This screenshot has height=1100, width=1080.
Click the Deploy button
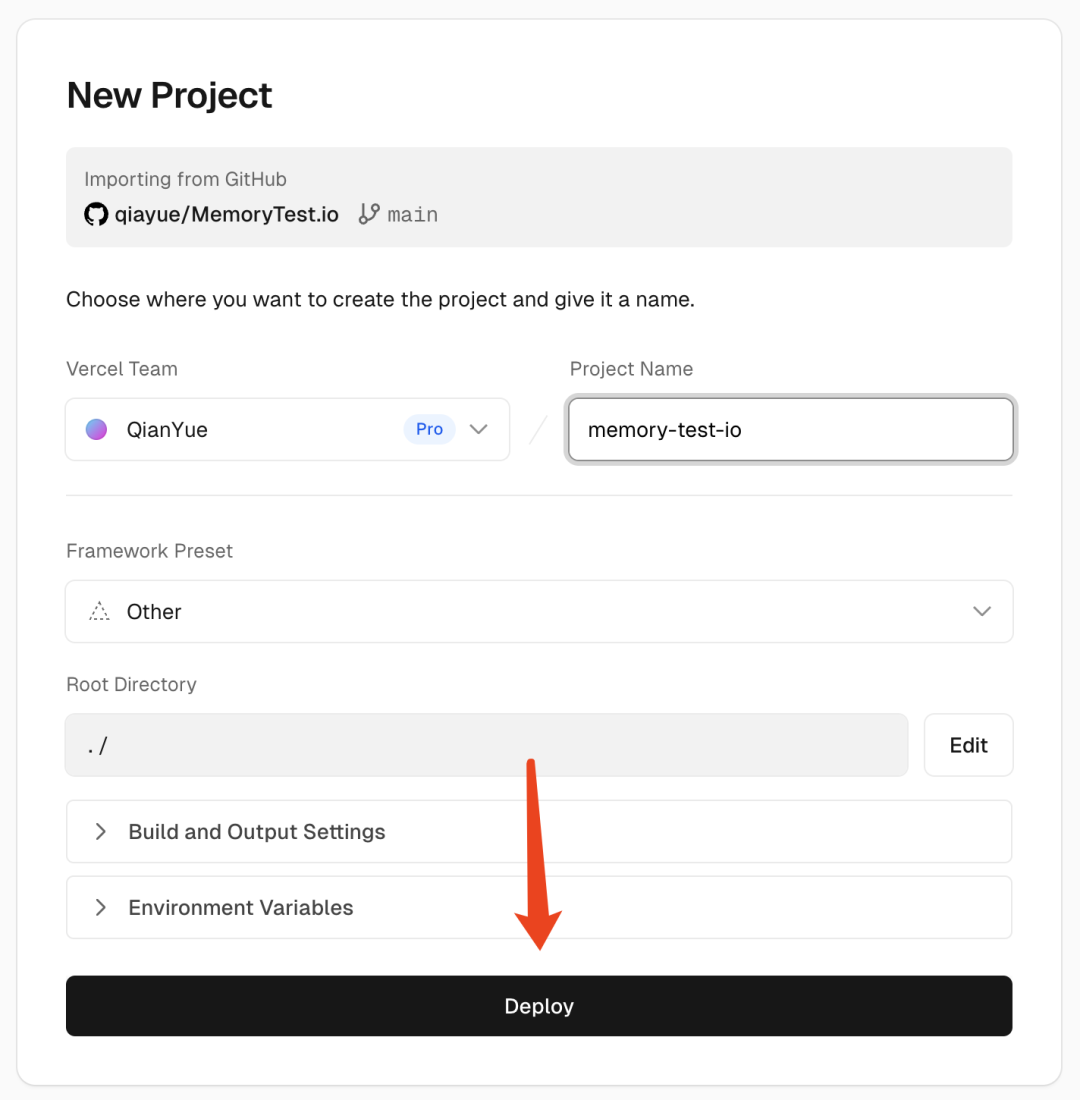pyautogui.click(x=539, y=1005)
